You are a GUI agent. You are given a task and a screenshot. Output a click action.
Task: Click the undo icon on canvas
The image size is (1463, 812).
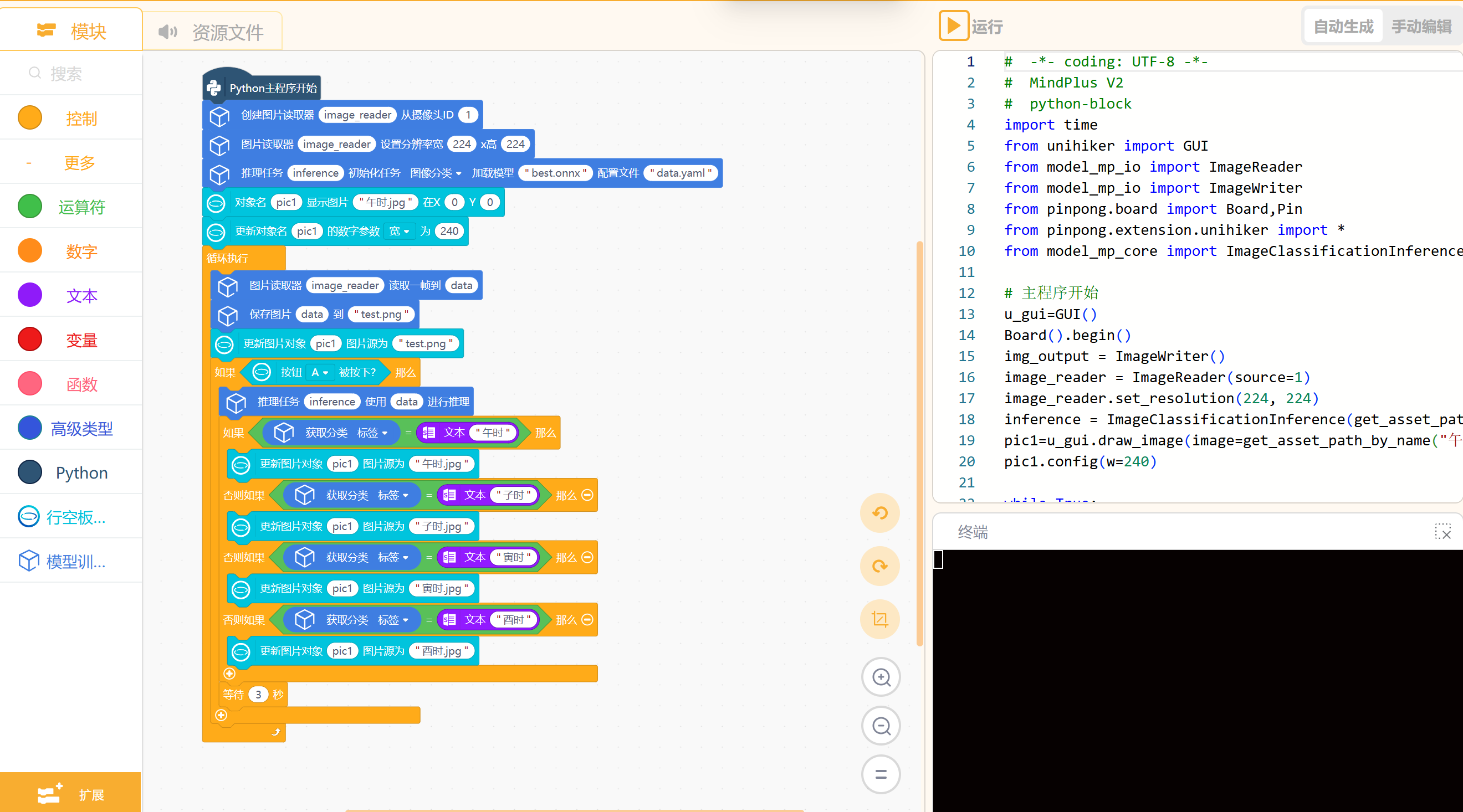(879, 513)
